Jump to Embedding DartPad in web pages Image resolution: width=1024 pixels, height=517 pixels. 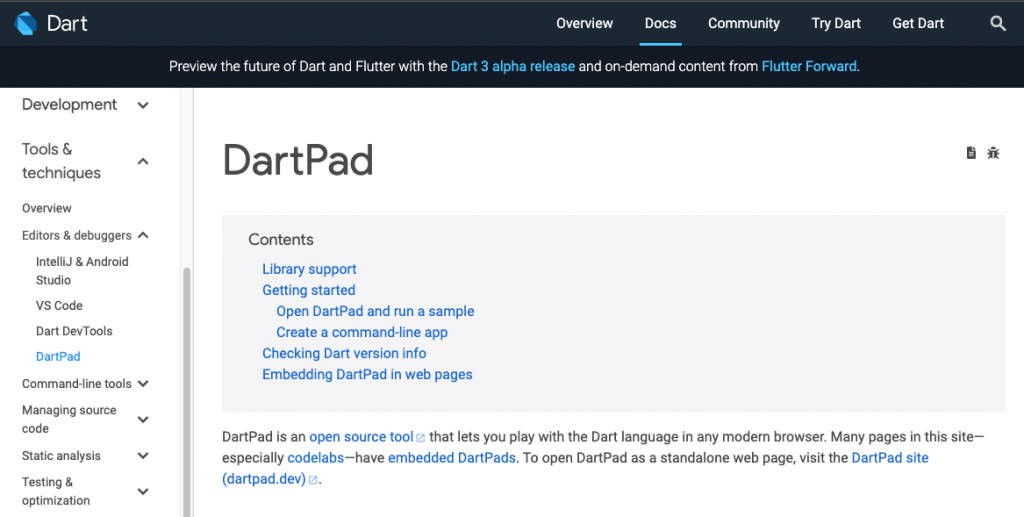coord(367,374)
